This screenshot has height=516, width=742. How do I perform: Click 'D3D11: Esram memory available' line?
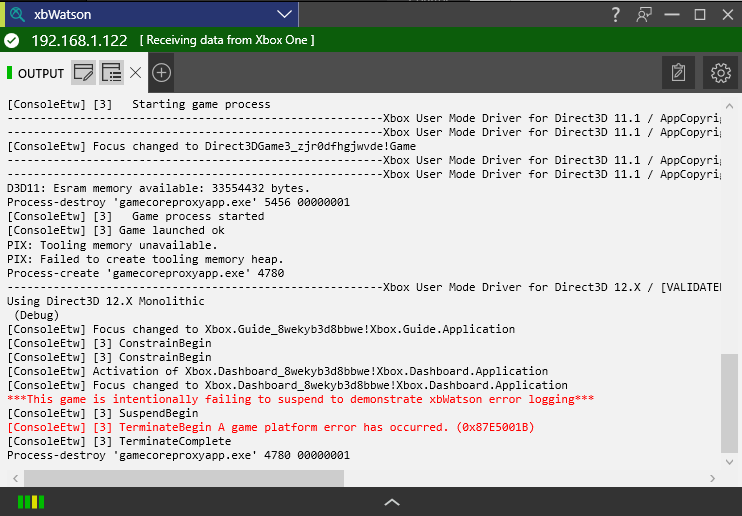[159, 188]
